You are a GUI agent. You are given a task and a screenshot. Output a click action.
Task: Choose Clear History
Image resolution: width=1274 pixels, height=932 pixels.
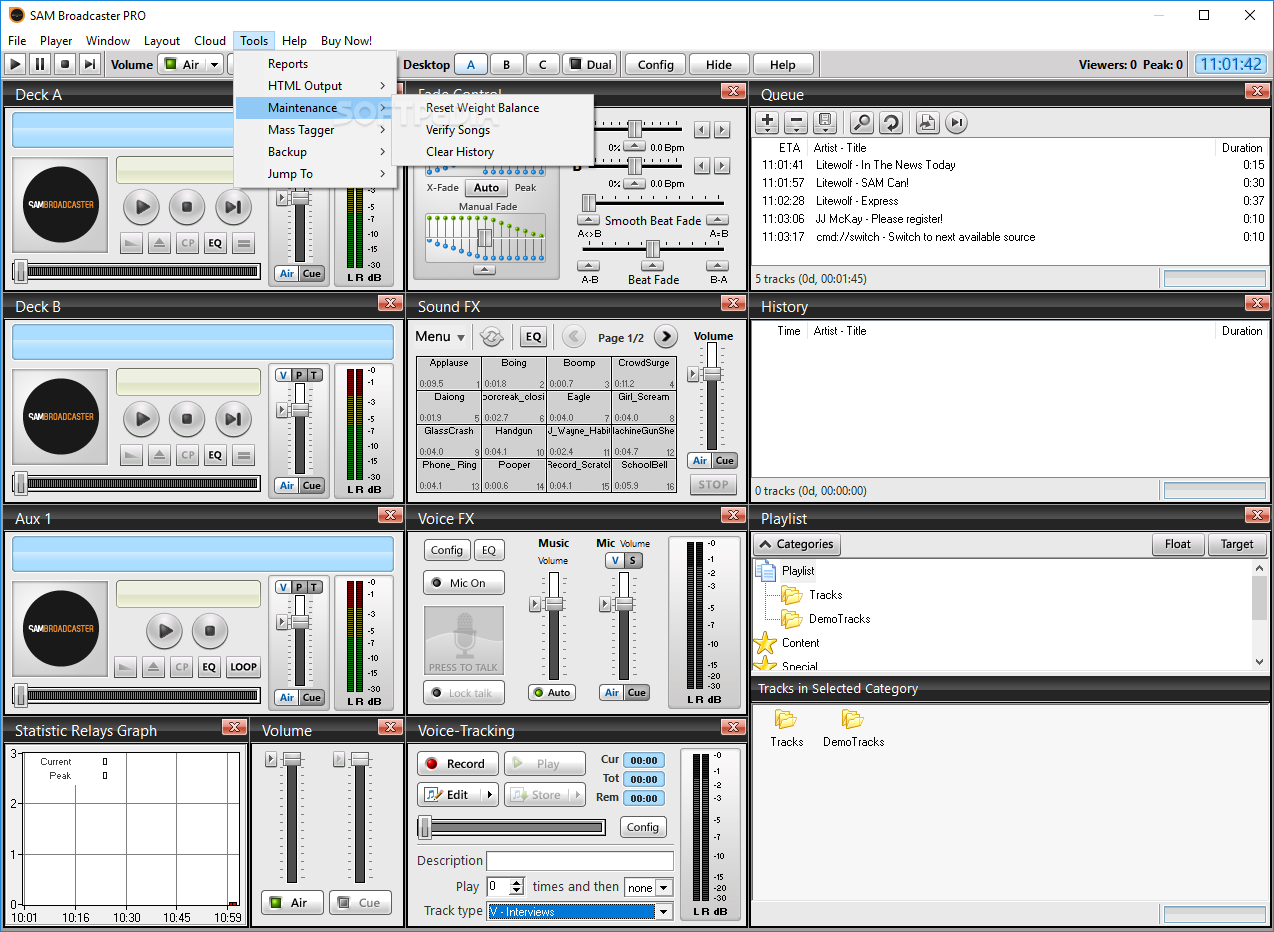click(x=493, y=152)
